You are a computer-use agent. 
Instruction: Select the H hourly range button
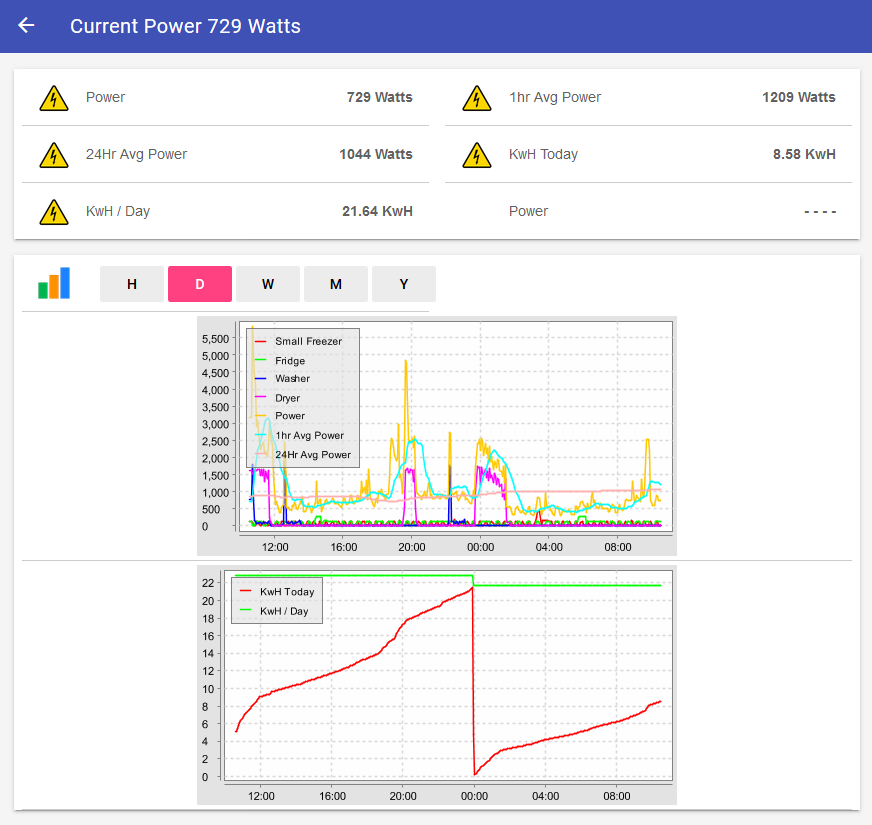pyautogui.click(x=132, y=284)
